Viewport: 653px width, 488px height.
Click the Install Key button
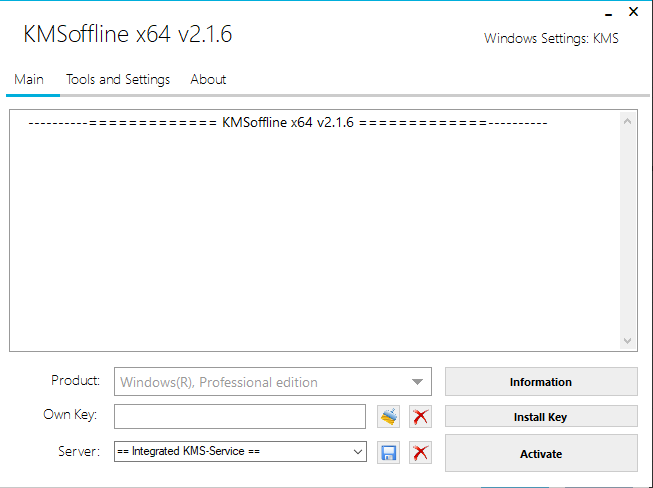pos(541,416)
